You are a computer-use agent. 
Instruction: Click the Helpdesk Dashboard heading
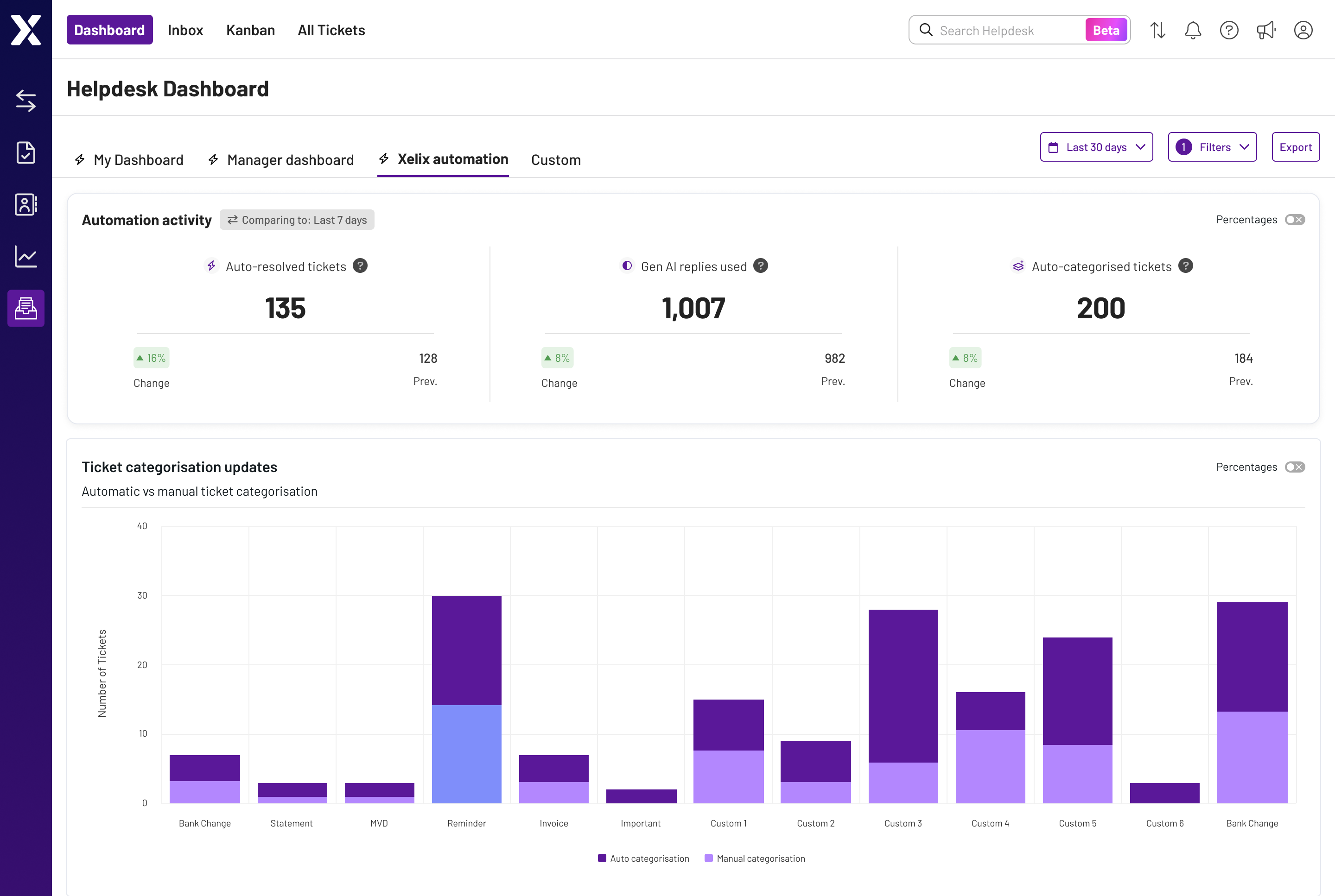(x=167, y=88)
